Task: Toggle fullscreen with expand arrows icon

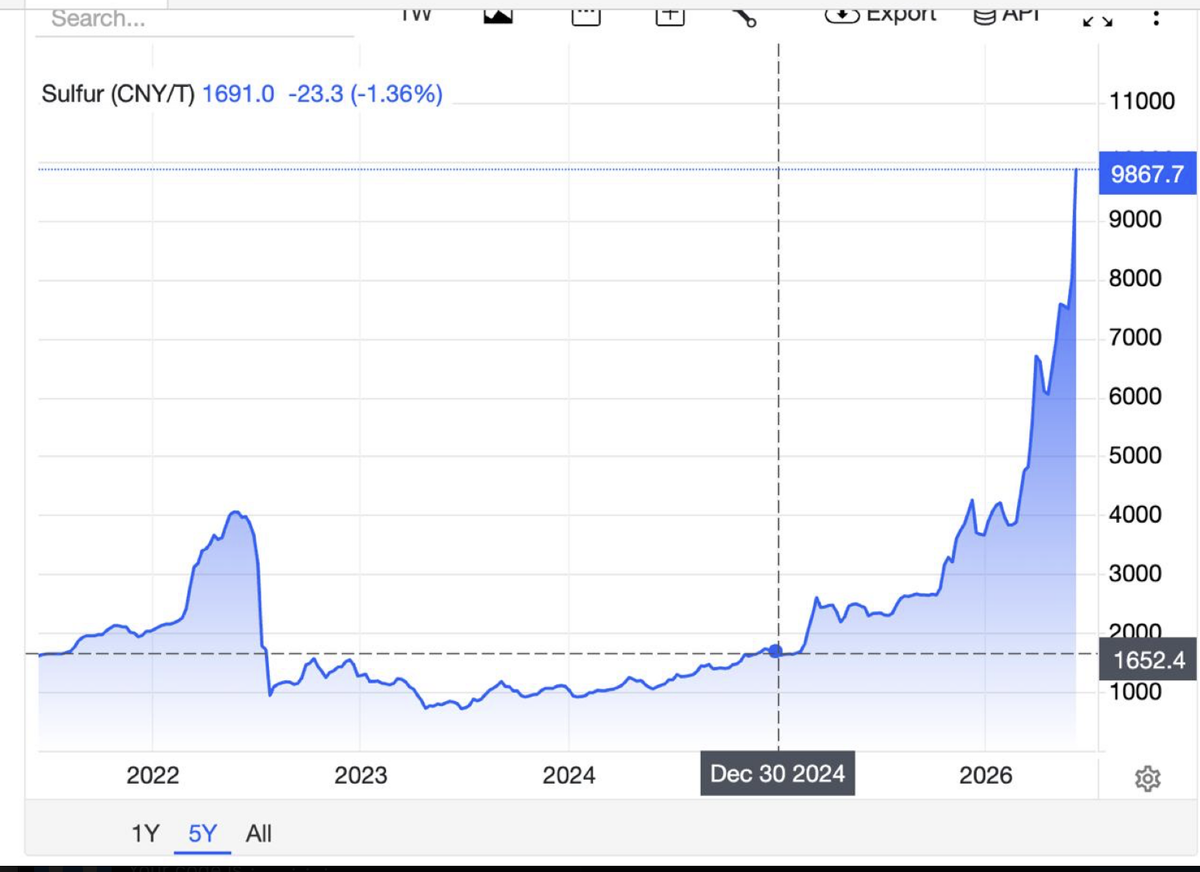Action: coord(1097,18)
